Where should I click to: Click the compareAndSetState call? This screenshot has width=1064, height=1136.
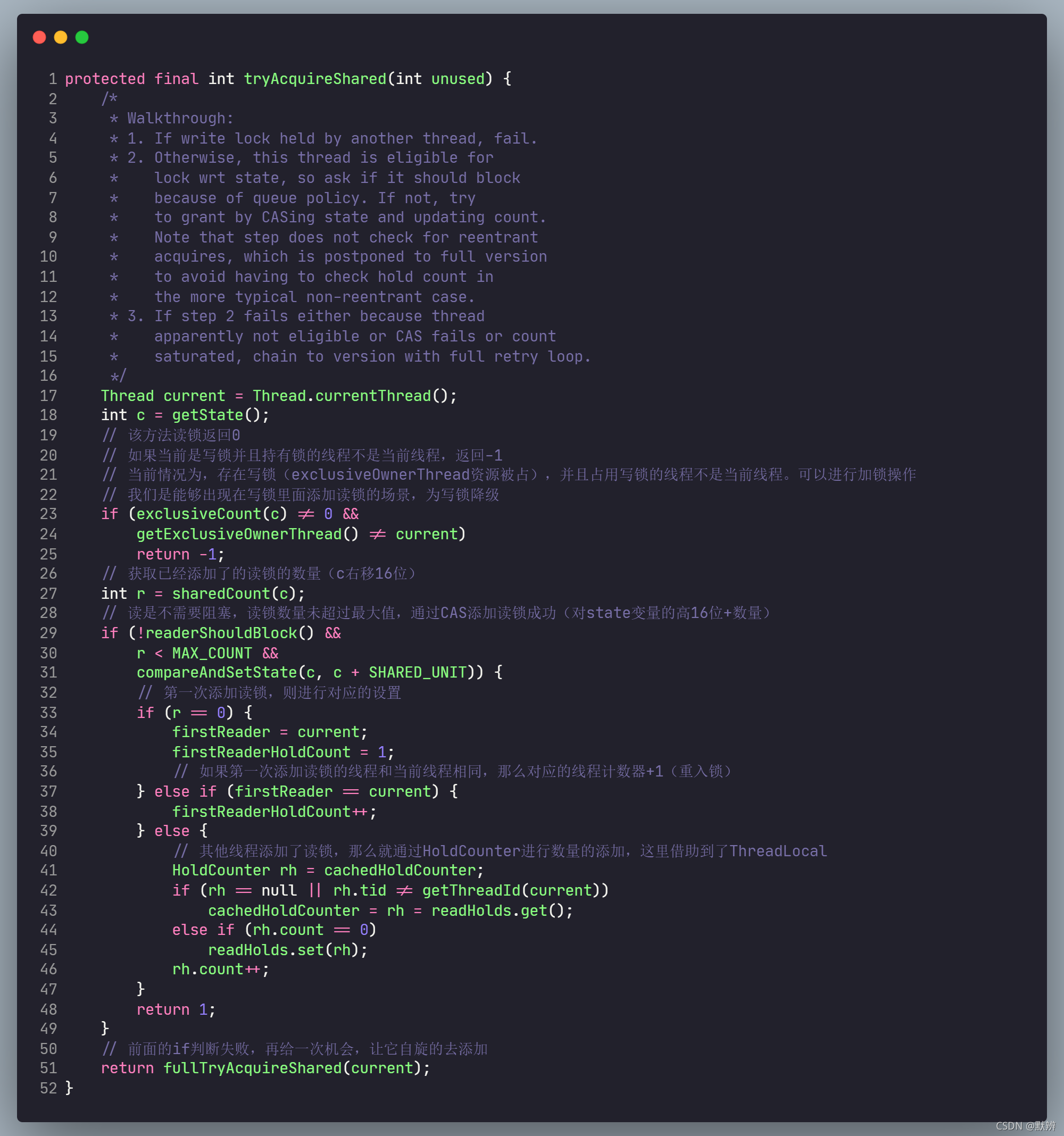(217, 672)
